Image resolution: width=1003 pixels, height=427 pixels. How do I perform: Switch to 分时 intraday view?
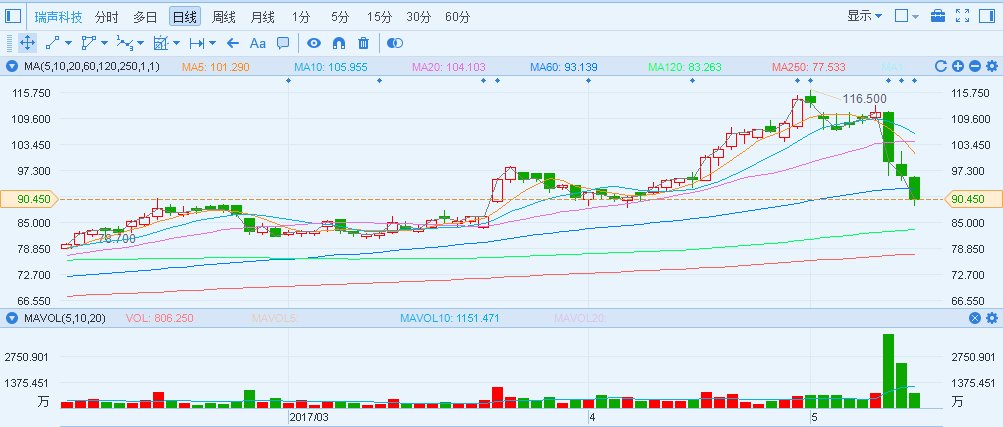(106, 17)
